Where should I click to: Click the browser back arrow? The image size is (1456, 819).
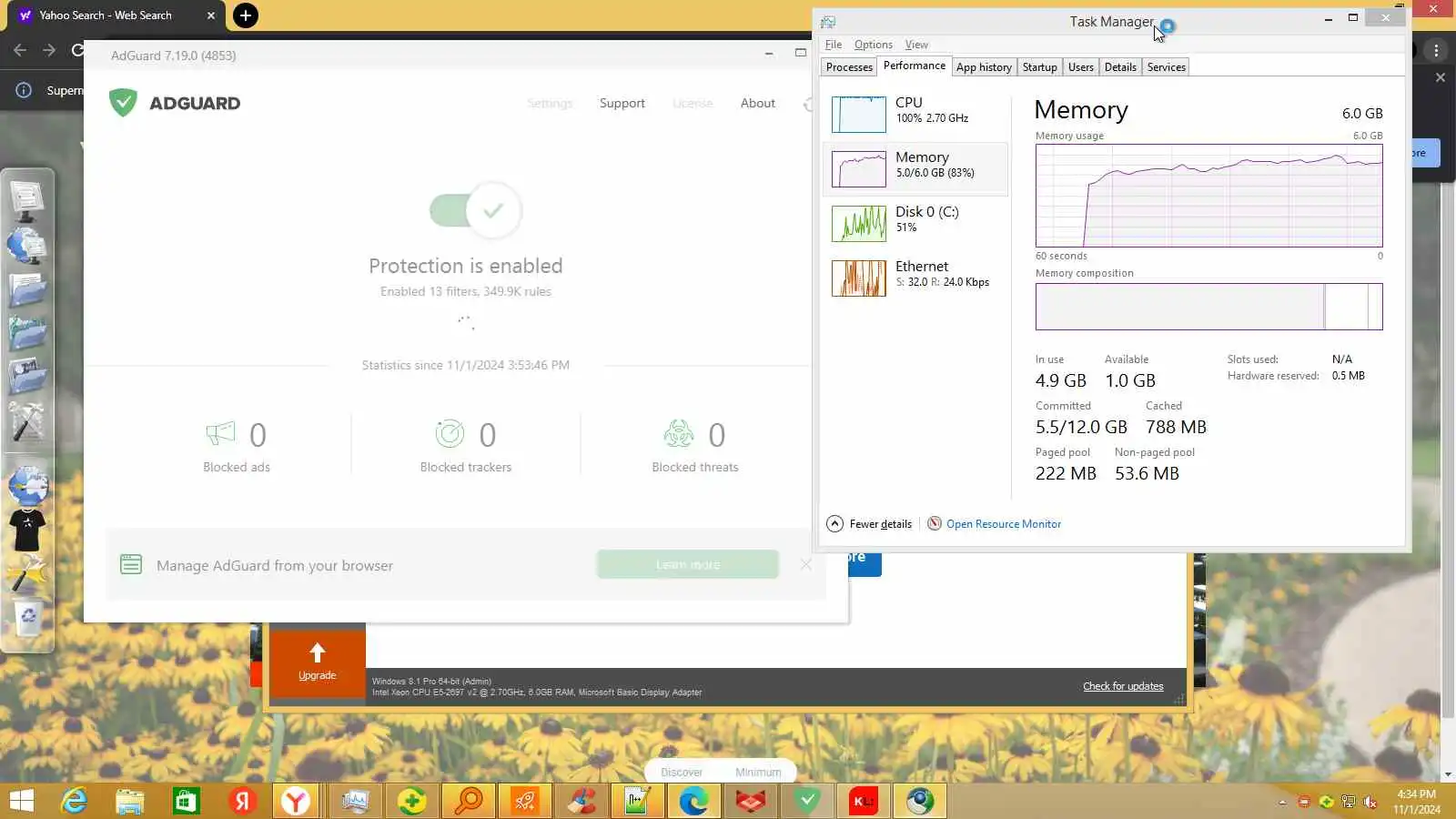[x=20, y=50]
